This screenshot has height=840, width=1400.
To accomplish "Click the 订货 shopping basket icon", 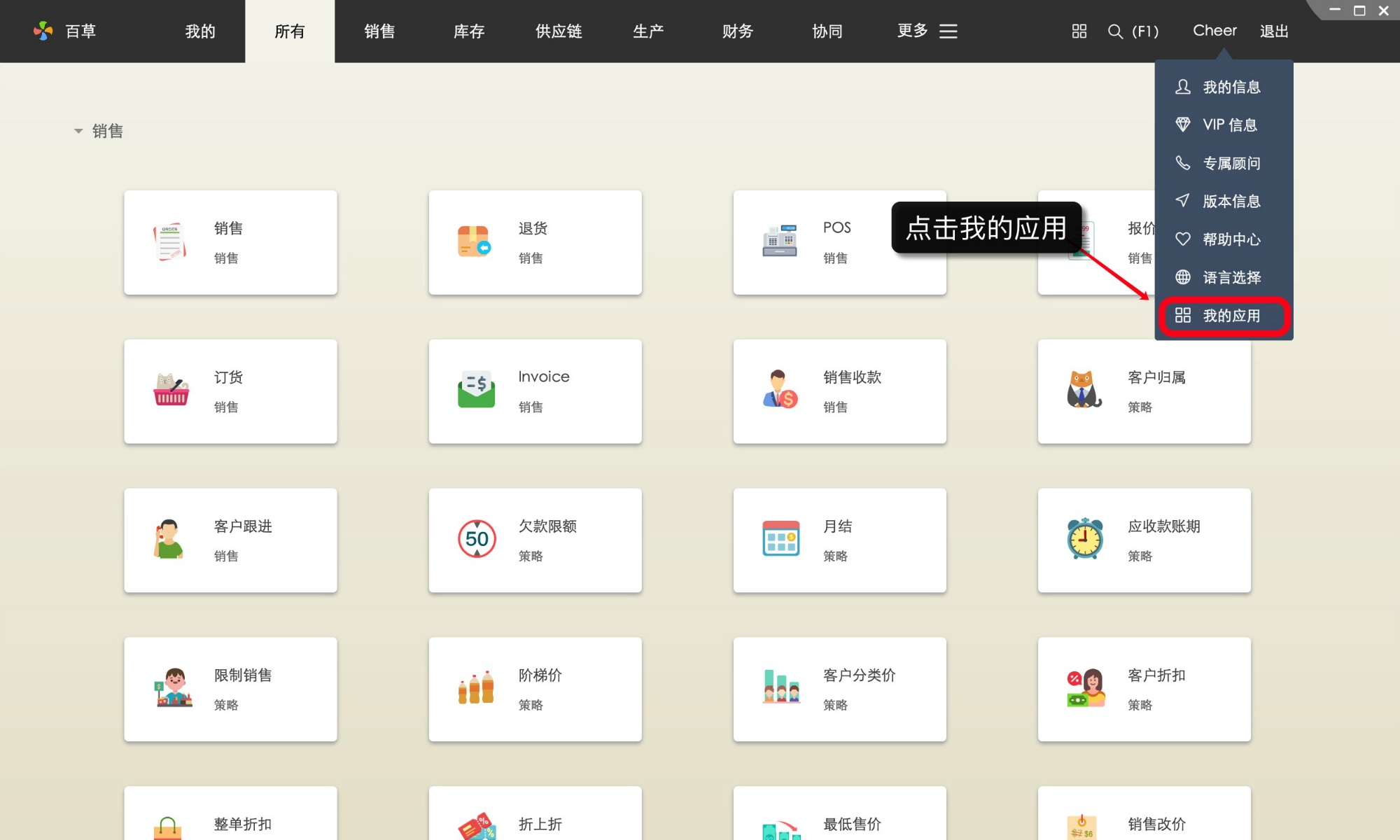I will pyautogui.click(x=171, y=390).
